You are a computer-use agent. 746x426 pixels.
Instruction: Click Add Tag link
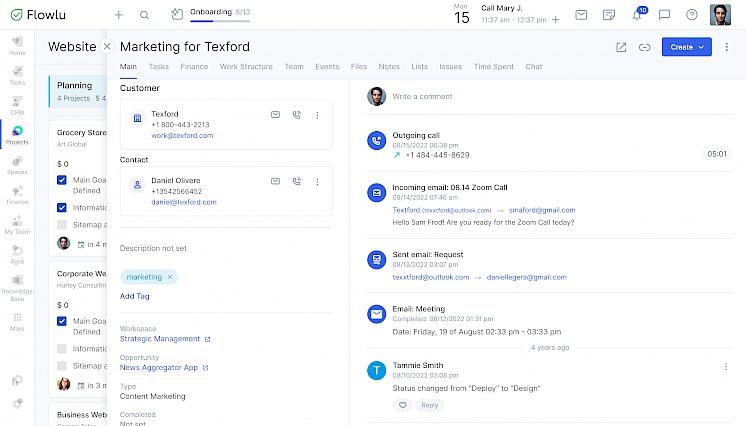135,296
